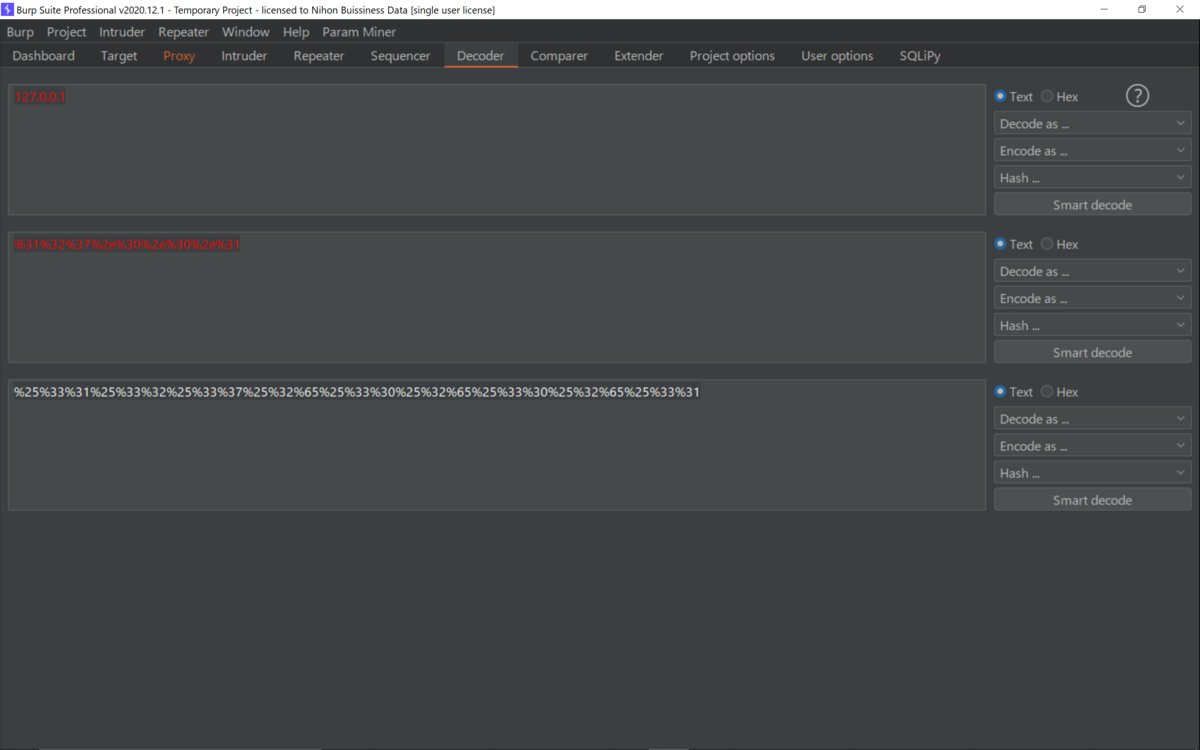This screenshot has height=750, width=1200.
Task: Open 'Hash' dropdown in the %25%33%31 panel
Action: pos(1092,473)
